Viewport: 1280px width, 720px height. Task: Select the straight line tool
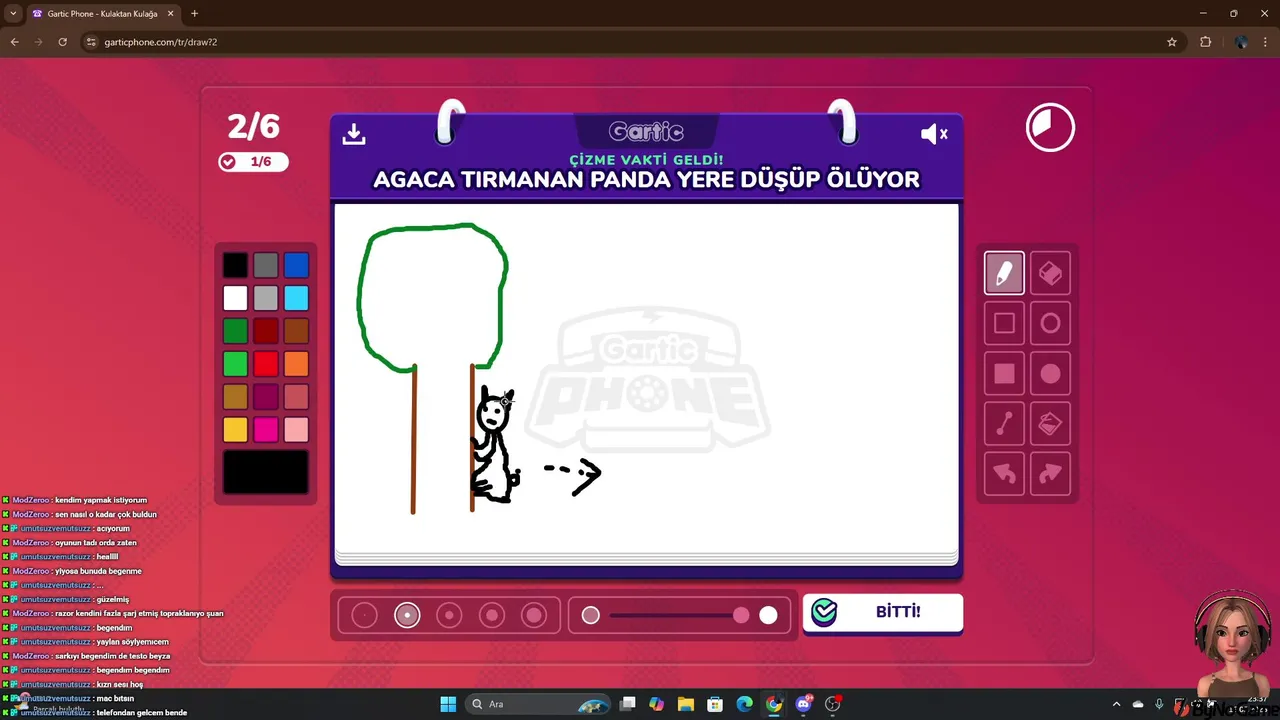pos(1004,424)
